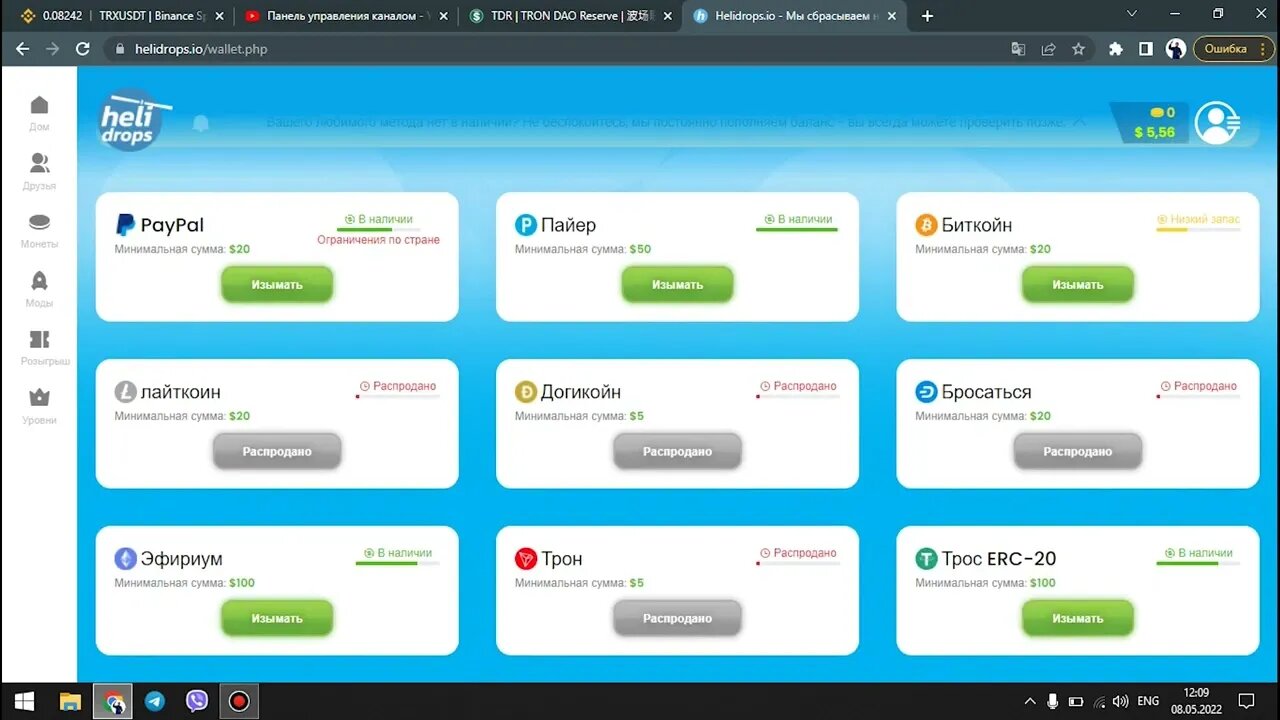The width and height of the screenshot is (1280, 720).
Task: Open the tab search dropdown chevron
Action: tap(1132, 14)
